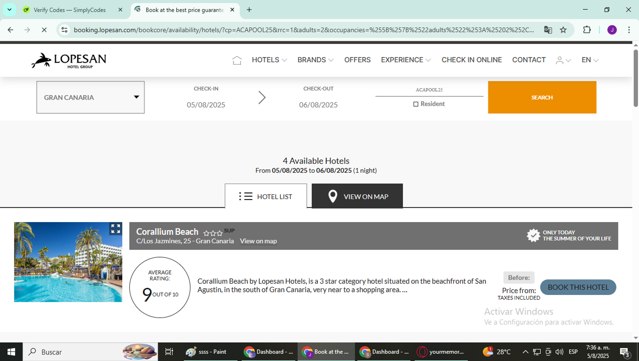This screenshot has height=361, width=639.
Task: Click the browser forward arrow
Action: tap(27, 30)
